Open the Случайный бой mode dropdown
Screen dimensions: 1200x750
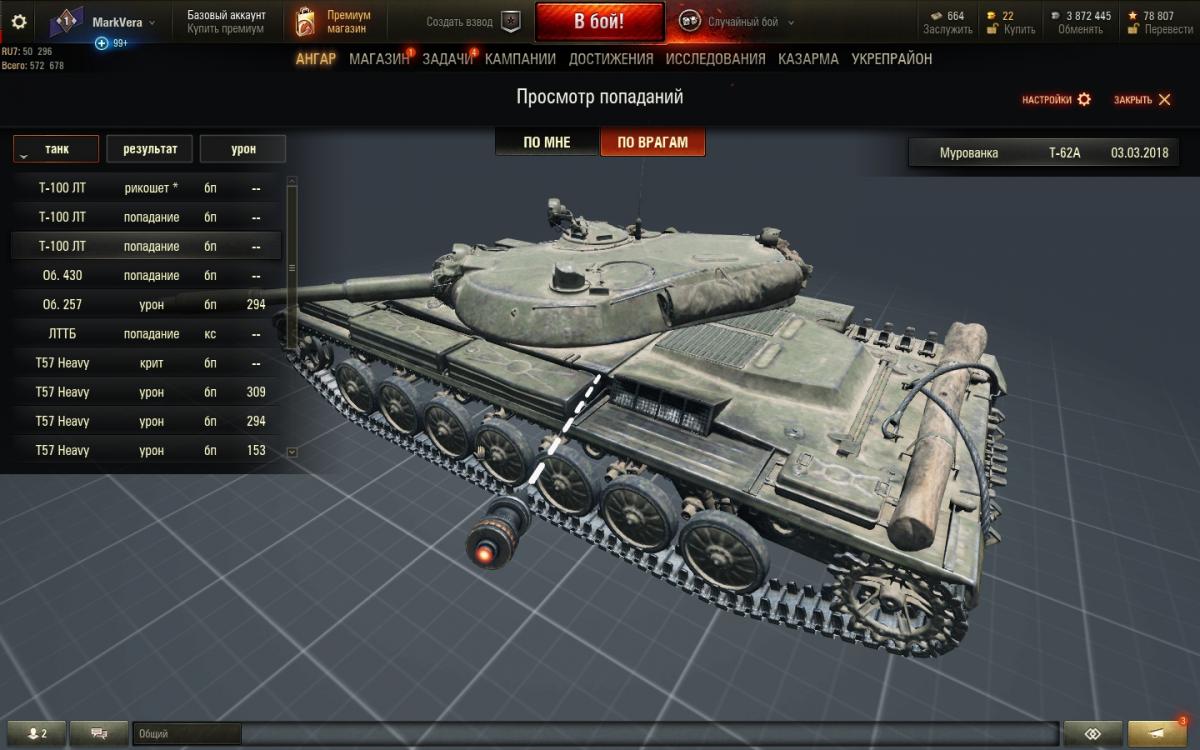791,22
